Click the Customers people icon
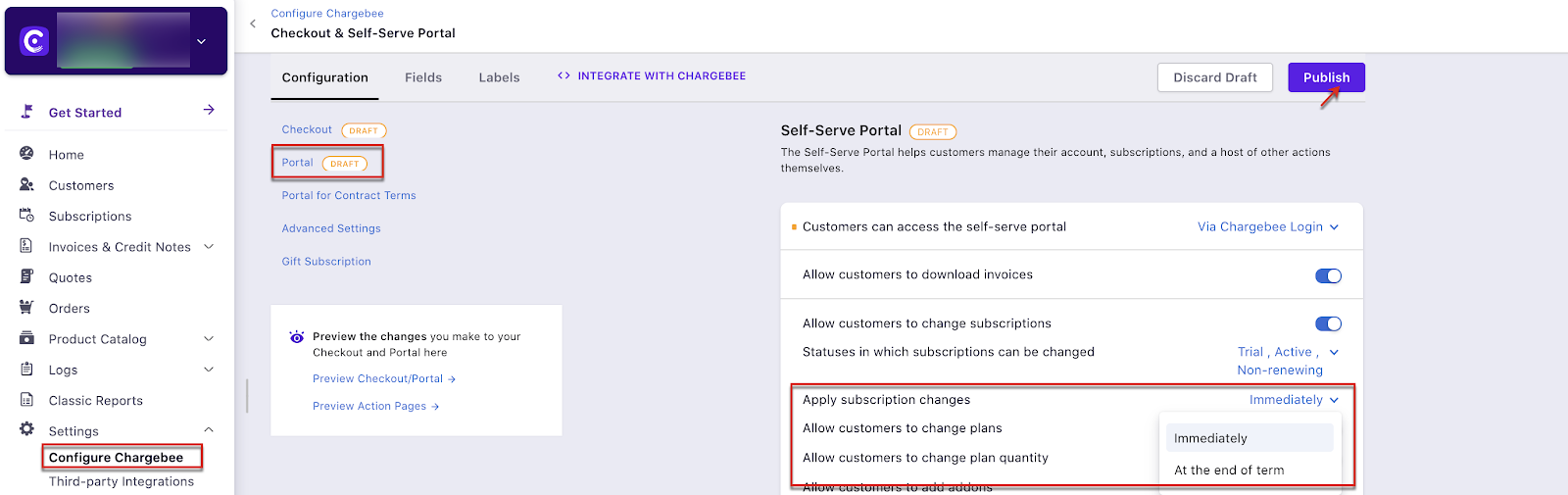The image size is (1568, 495). pyautogui.click(x=26, y=184)
